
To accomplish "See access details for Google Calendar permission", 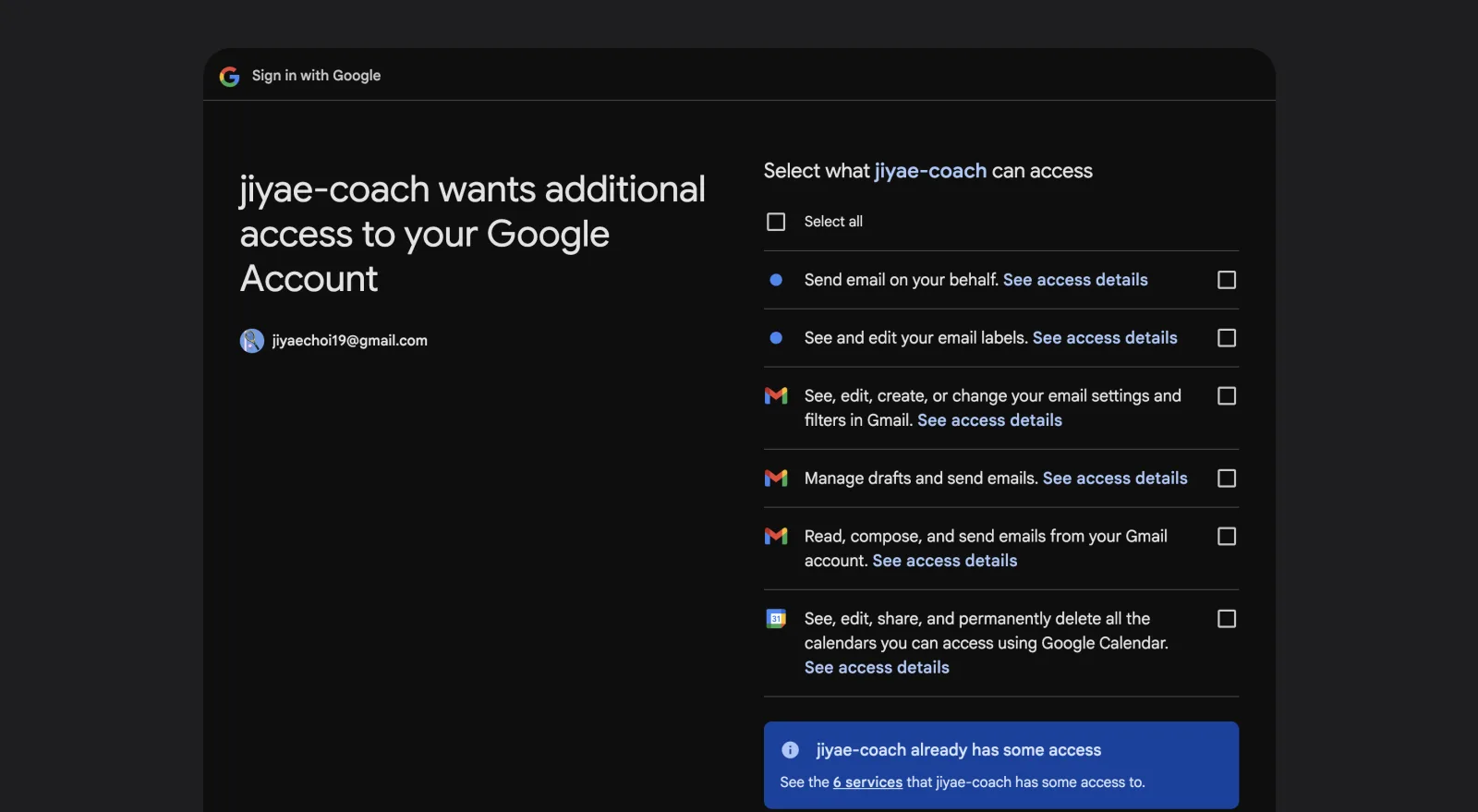I will pyautogui.click(x=877, y=668).
